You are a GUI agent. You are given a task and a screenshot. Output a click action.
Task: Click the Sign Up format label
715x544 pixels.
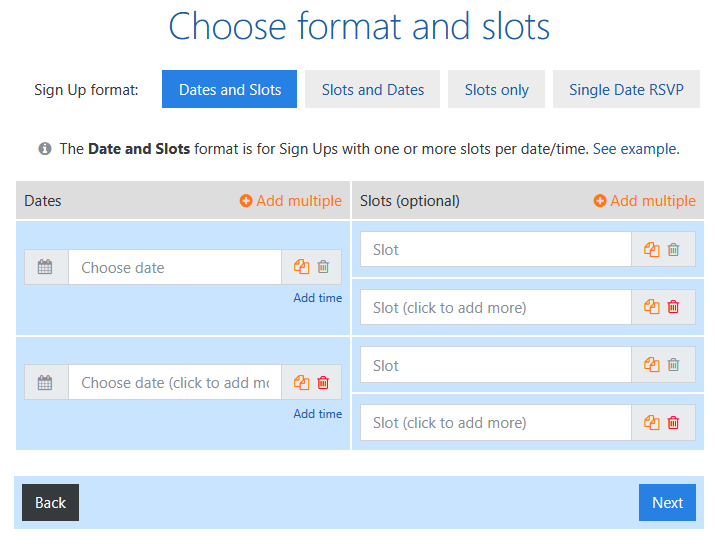(x=86, y=90)
